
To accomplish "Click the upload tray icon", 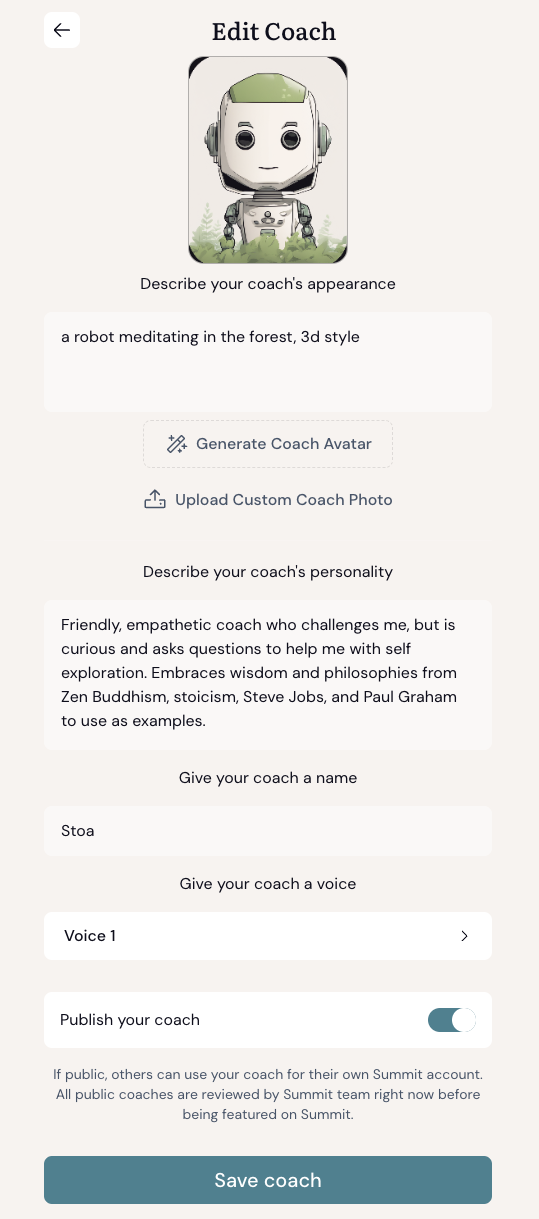I will click(155, 499).
